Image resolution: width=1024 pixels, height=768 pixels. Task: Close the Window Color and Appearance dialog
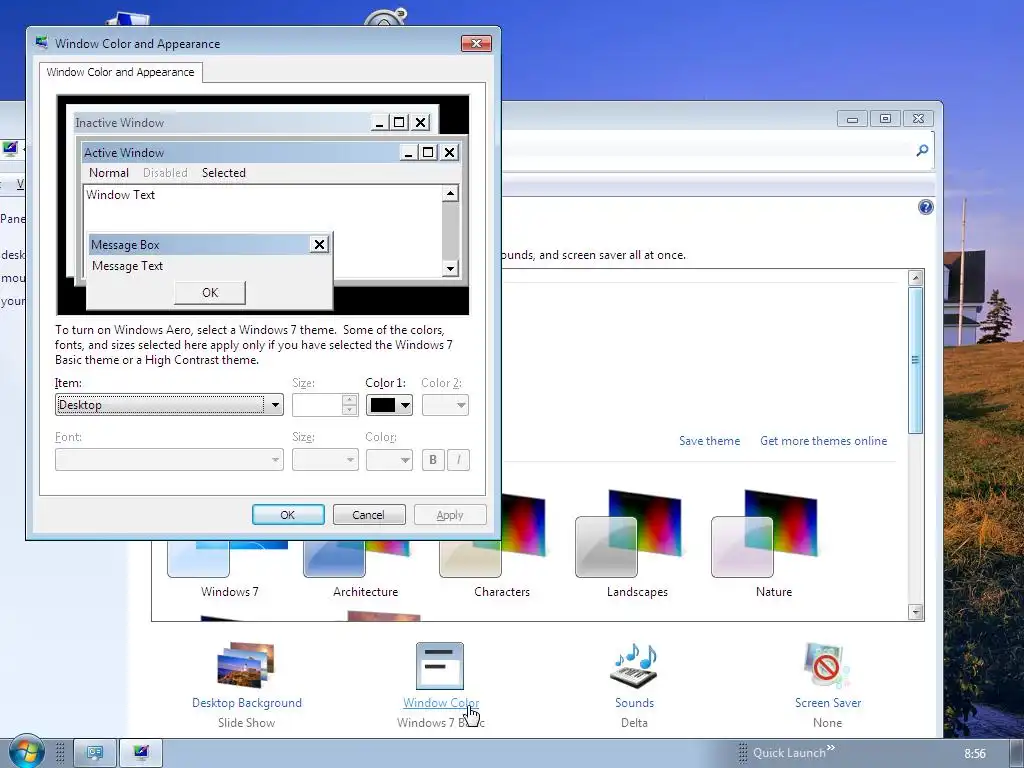point(476,43)
